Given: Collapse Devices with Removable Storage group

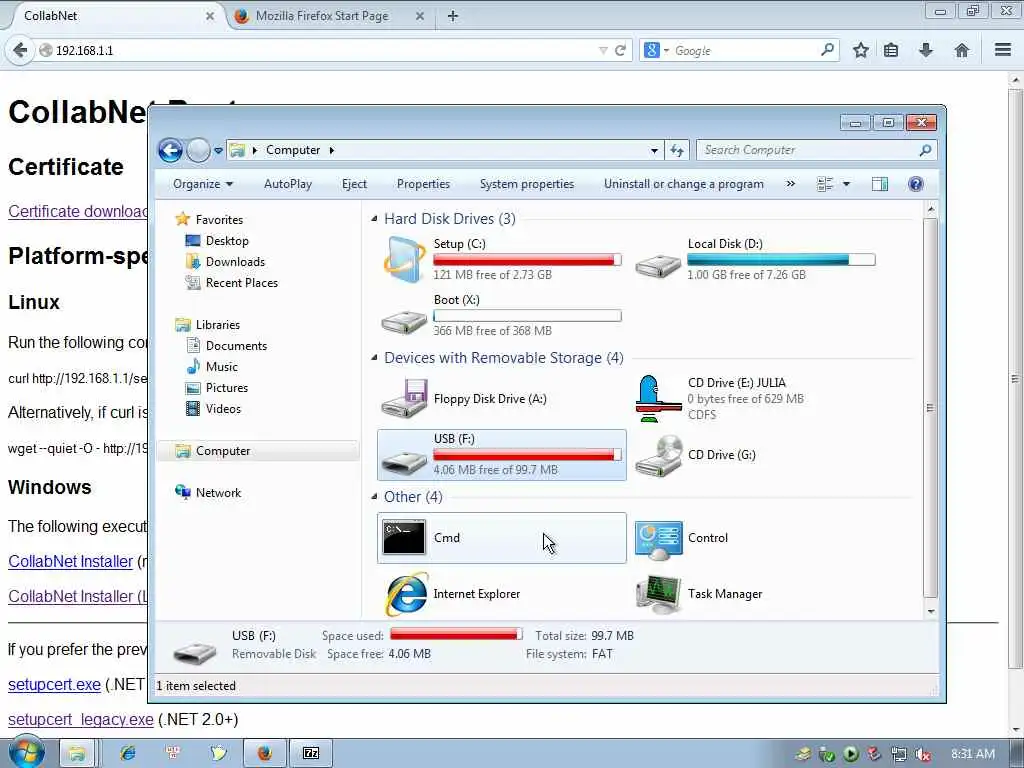Looking at the screenshot, I should [x=374, y=358].
